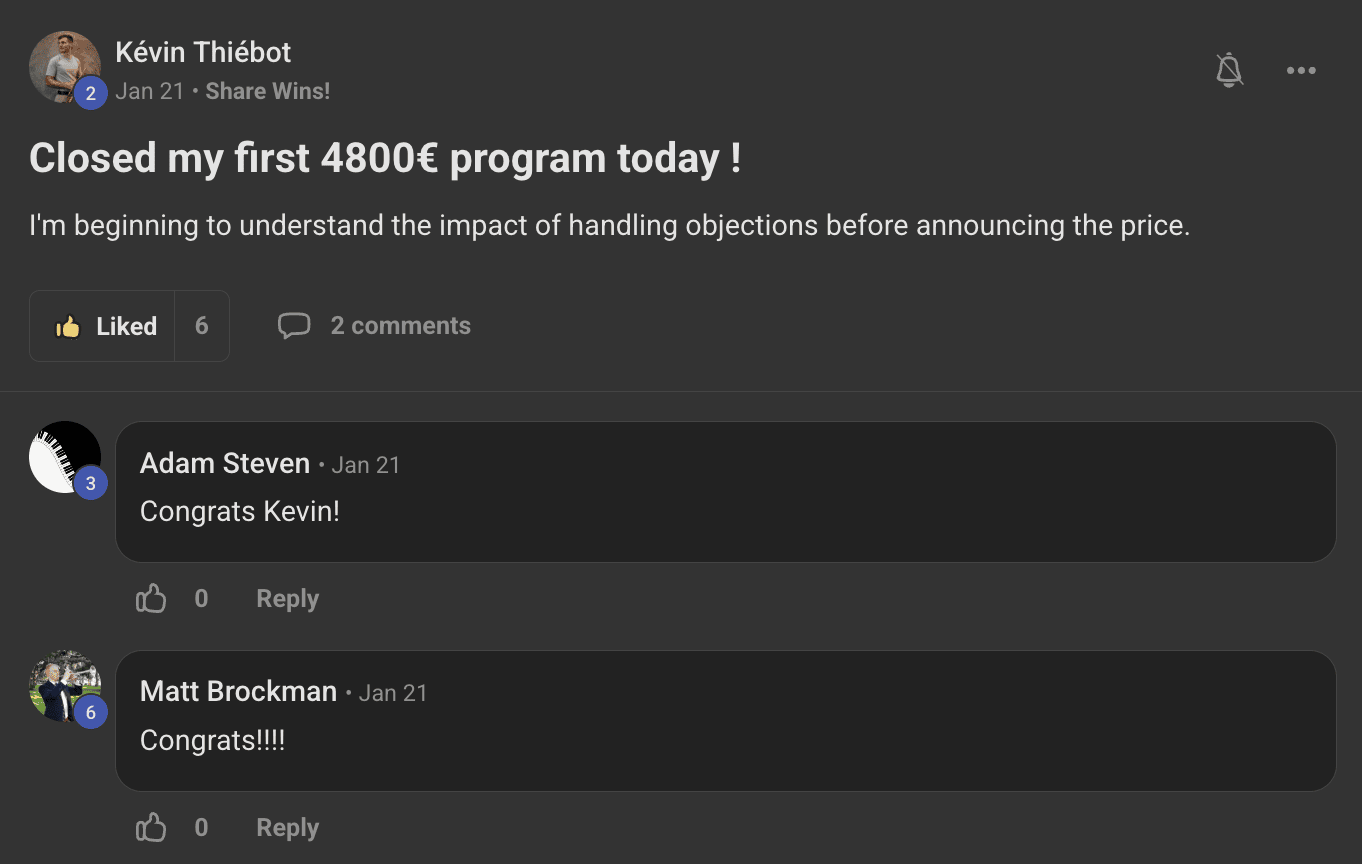Viewport: 1362px width, 864px height.
Task: Like Adam Steven's comment with thumbs-up
Action: [x=151, y=599]
